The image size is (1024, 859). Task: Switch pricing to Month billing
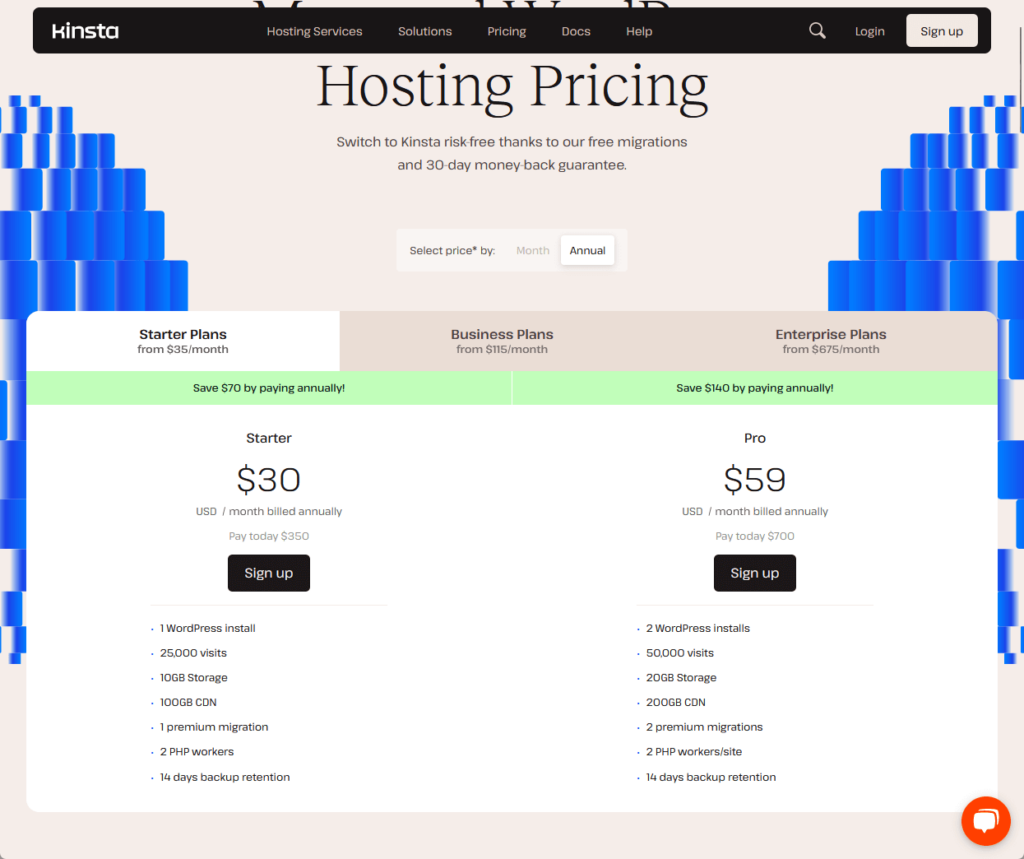point(532,250)
